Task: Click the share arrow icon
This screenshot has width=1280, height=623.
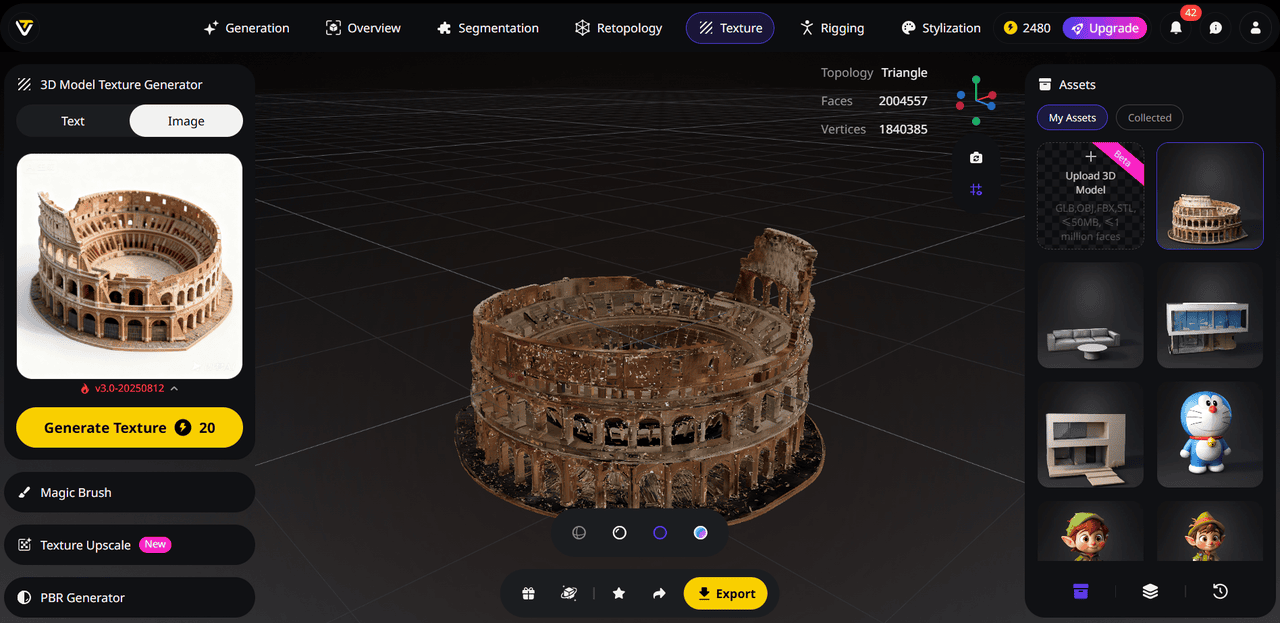Action: click(x=659, y=593)
